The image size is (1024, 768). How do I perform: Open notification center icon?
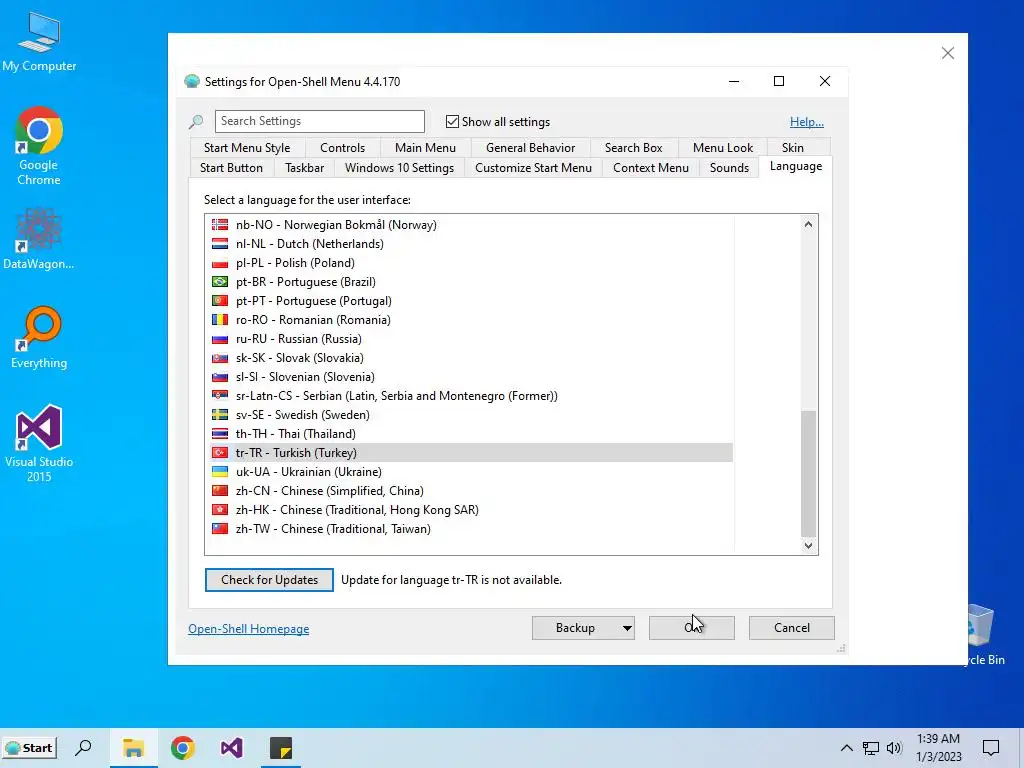click(x=991, y=748)
